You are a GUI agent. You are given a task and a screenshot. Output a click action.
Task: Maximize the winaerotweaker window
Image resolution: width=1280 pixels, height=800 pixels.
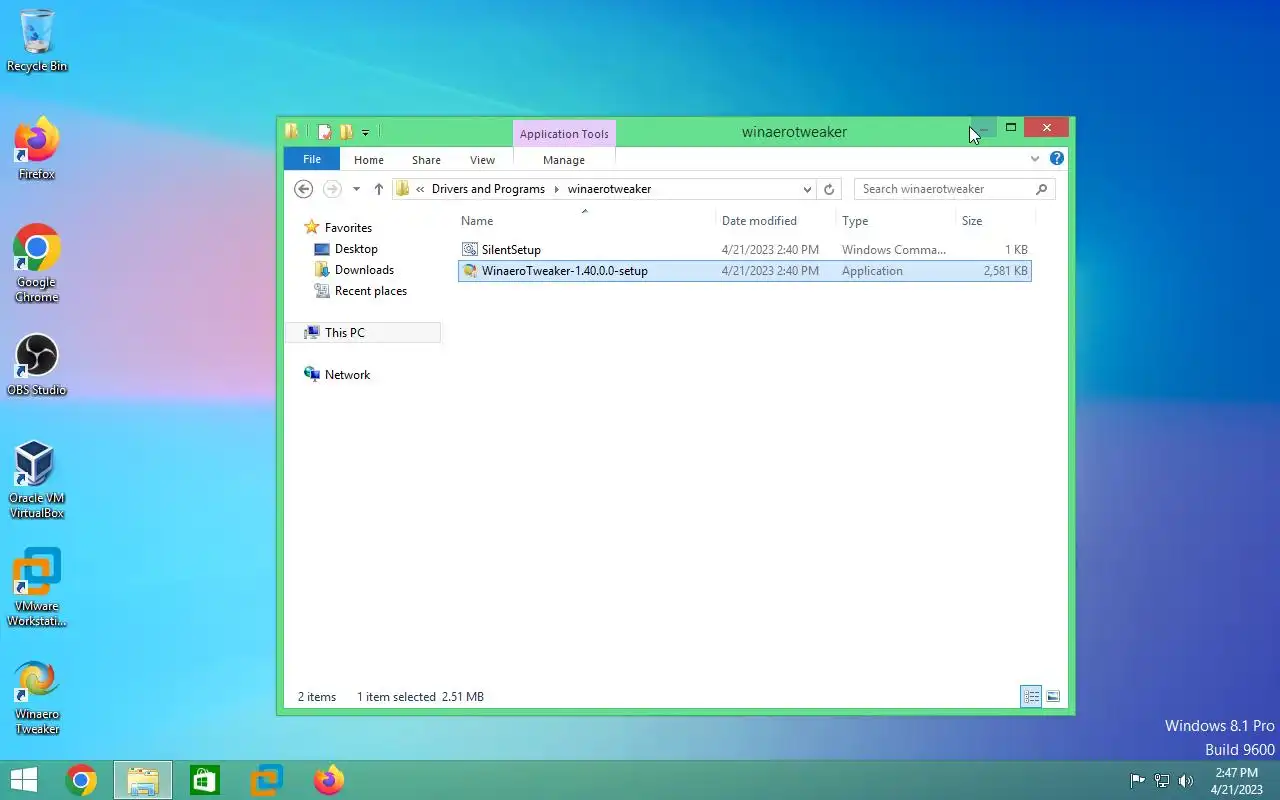pos(1011,128)
